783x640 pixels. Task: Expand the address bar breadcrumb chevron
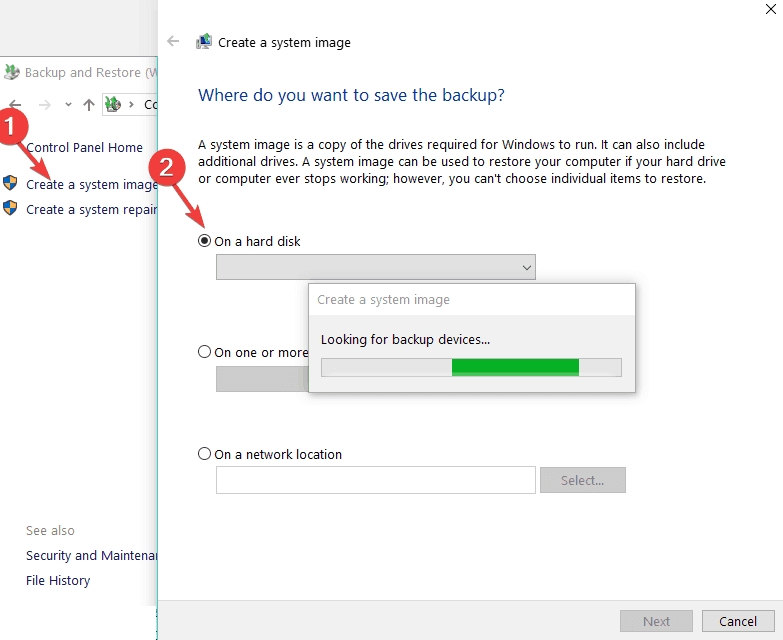tap(131, 104)
